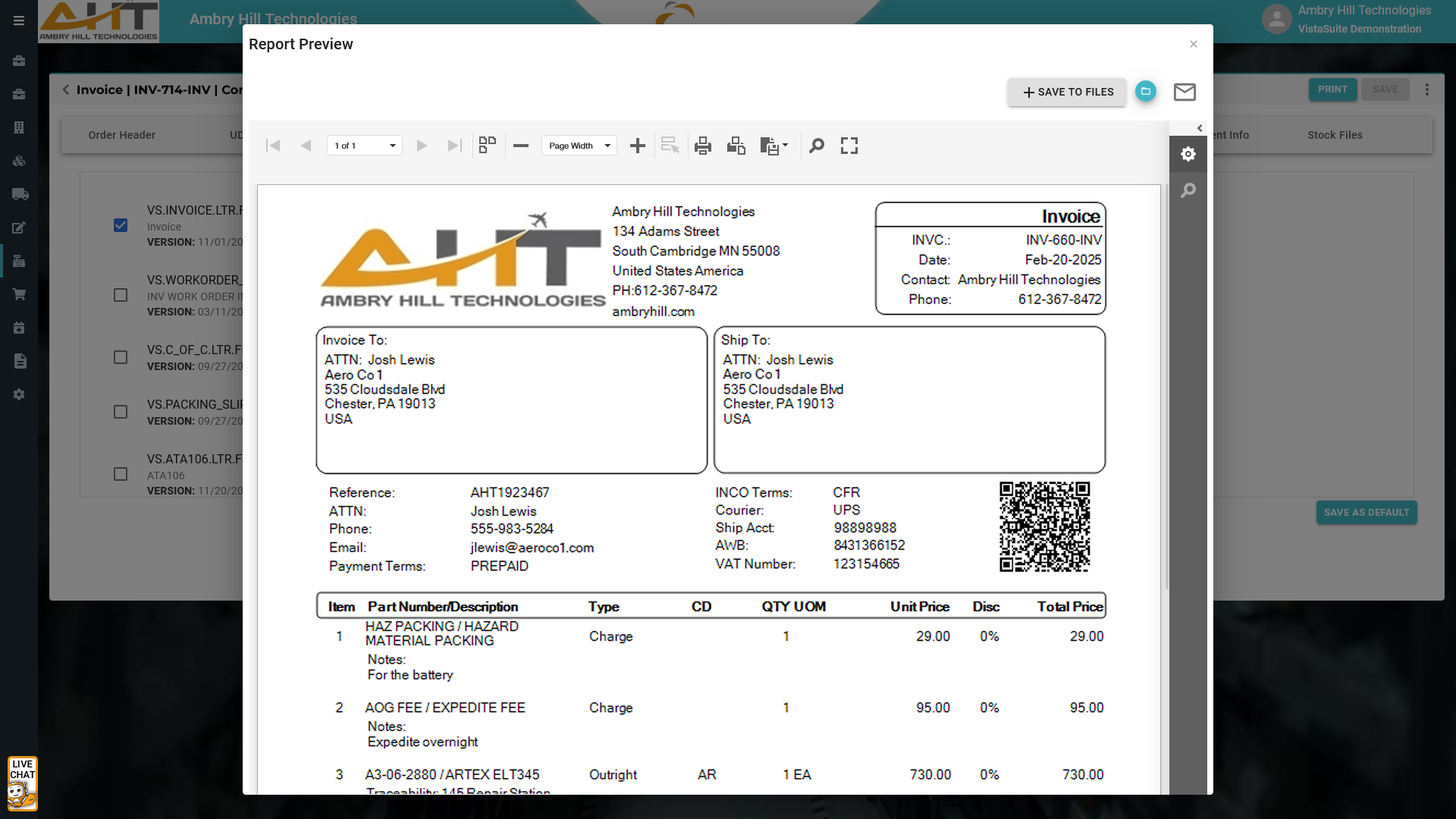Switch to the Stock Files tab

1335,135
